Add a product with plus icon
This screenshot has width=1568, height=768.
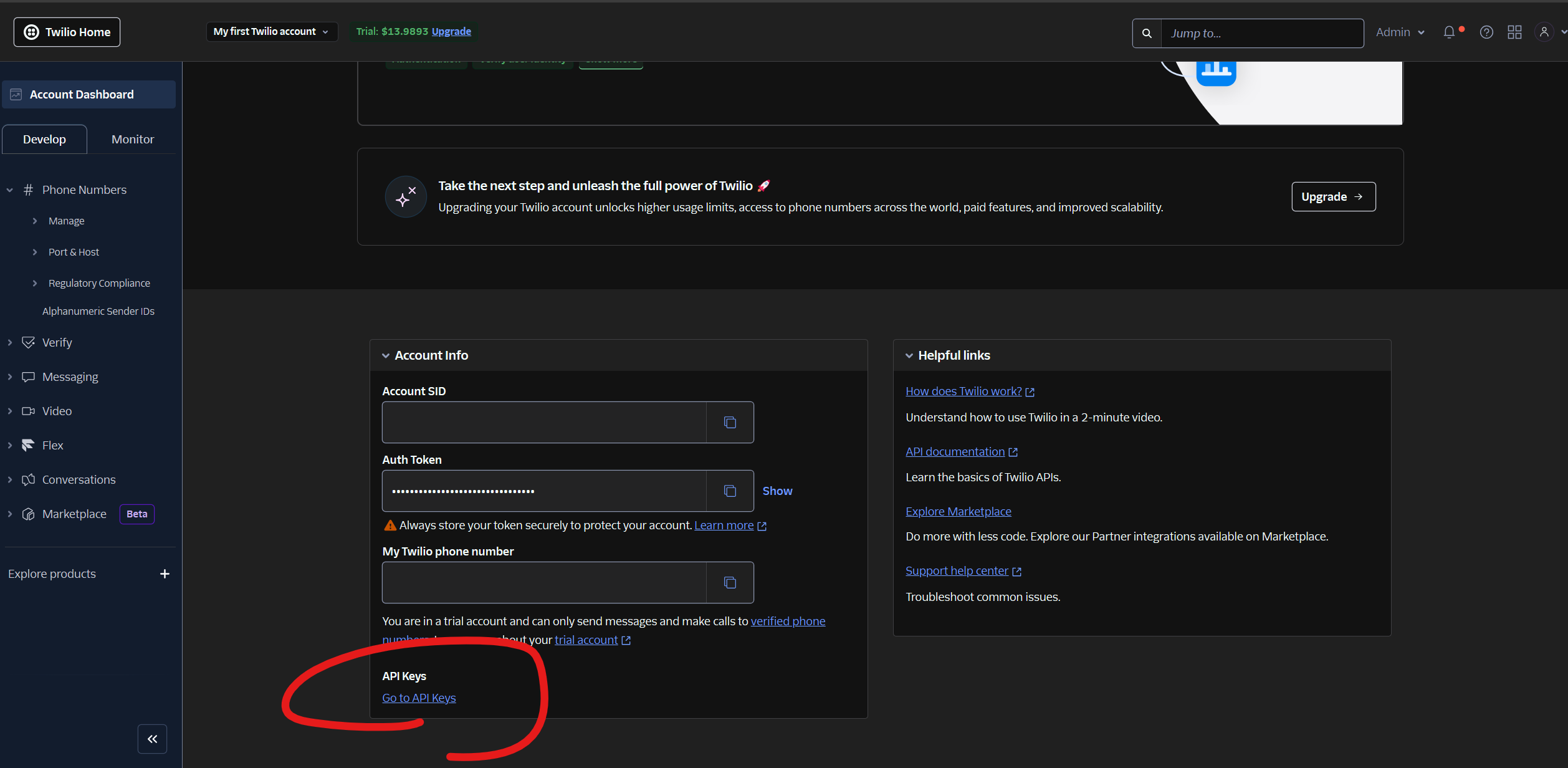(165, 574)
